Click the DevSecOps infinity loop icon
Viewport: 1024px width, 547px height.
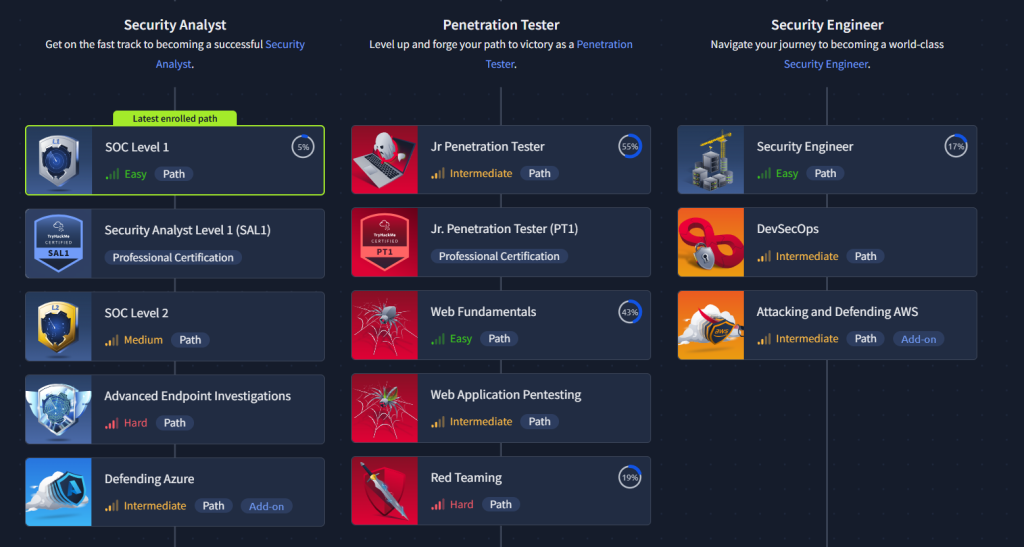point(710,242)
